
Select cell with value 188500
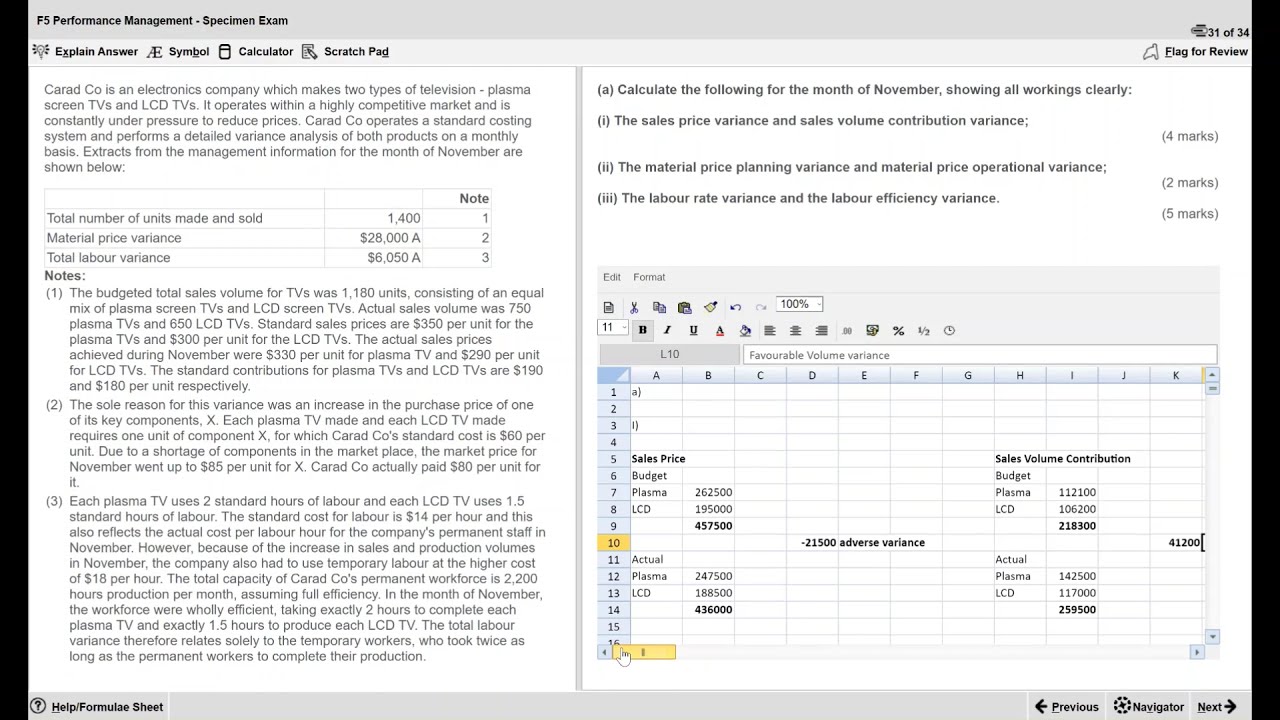(x=708, y=593)
